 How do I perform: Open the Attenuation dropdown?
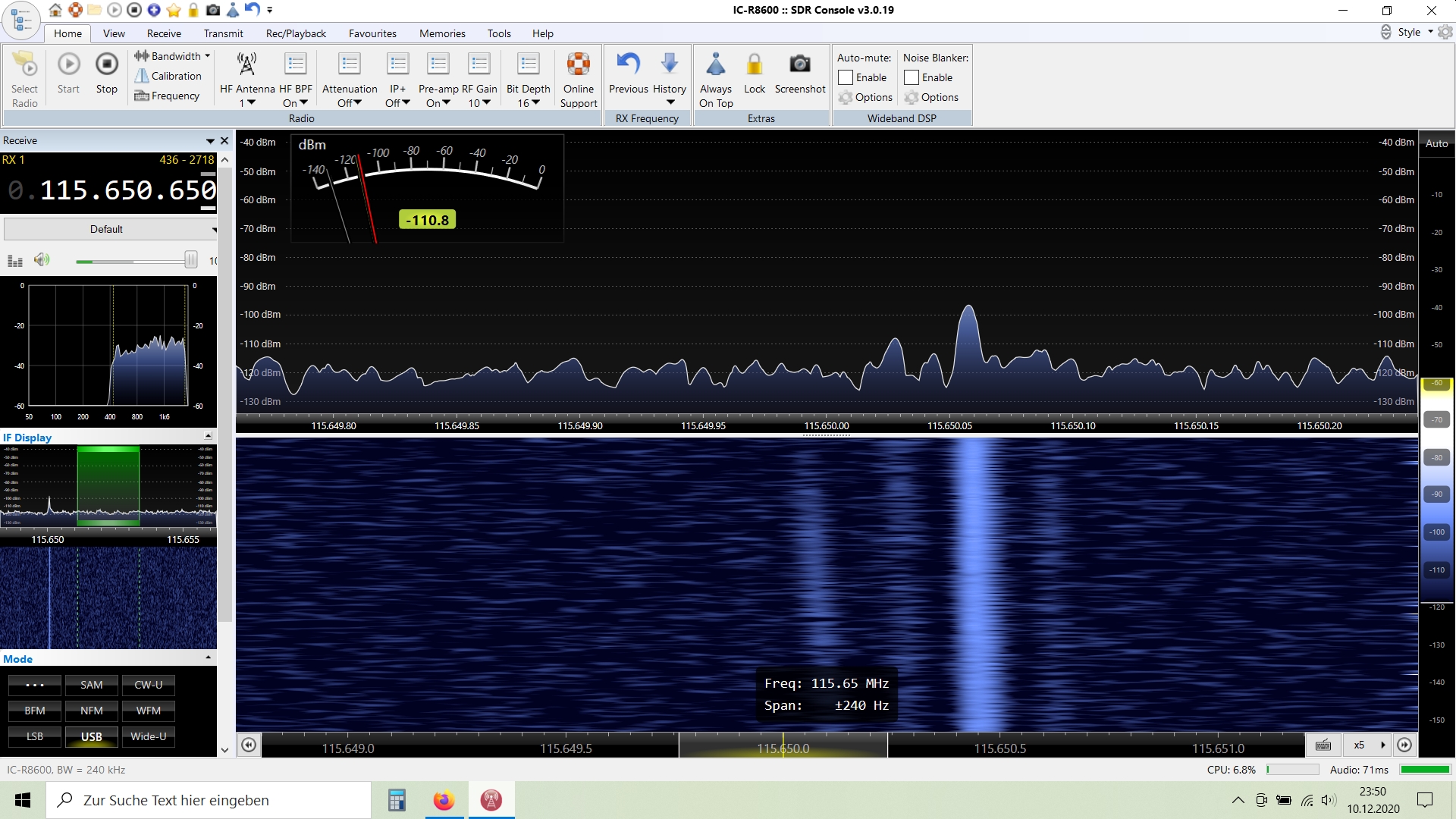coord(350,80)
